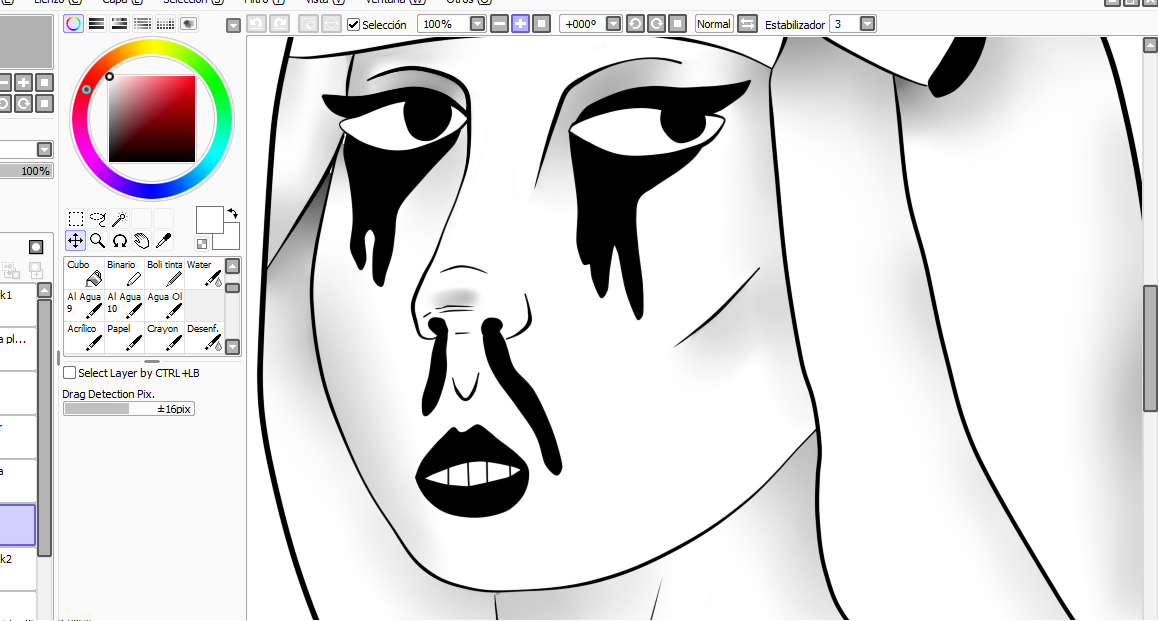Show the color wheel panel

pyautogui.click(x=73, y=24)
